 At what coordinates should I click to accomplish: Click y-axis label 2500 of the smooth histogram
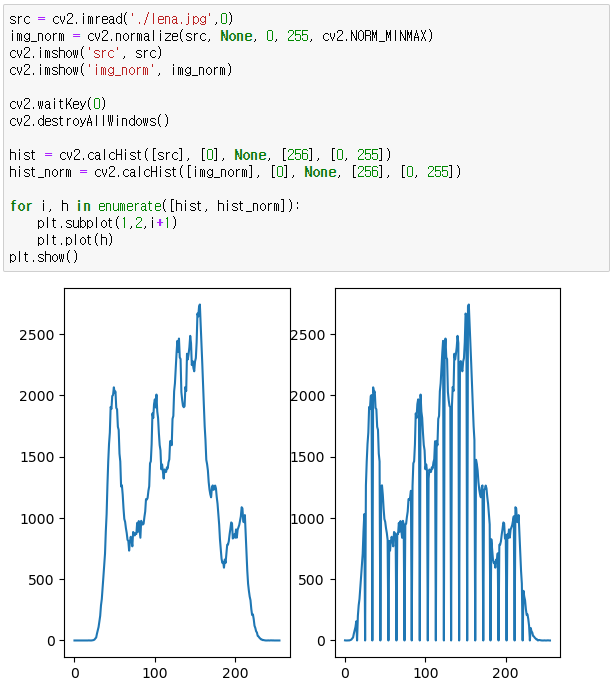click(x=37, y=335)
